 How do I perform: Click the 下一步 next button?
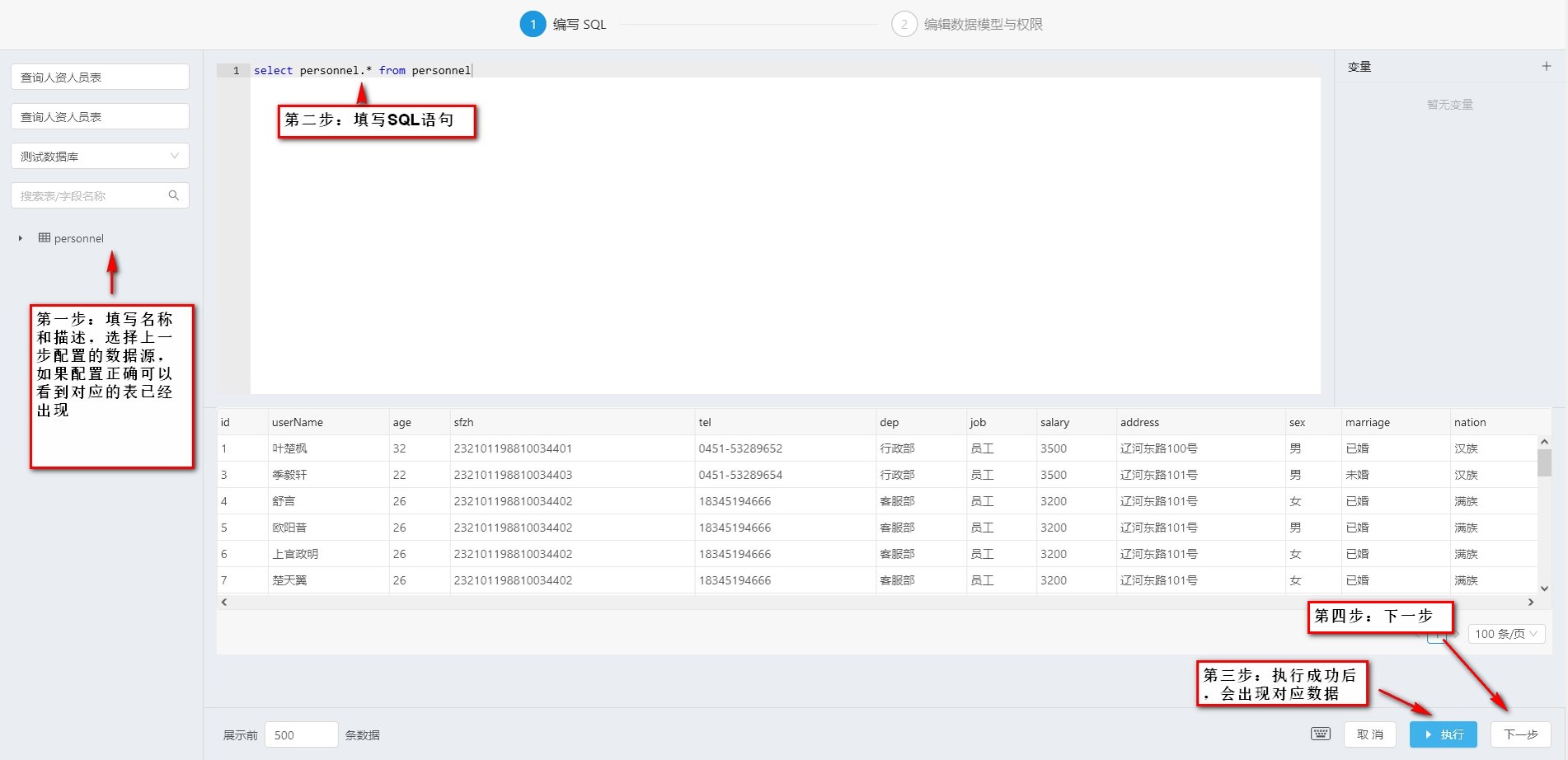[1520, 734]
